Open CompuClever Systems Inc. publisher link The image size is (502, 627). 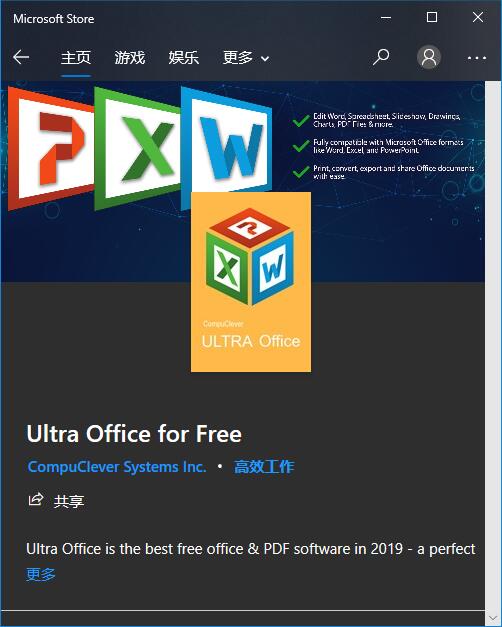(117, 467)
